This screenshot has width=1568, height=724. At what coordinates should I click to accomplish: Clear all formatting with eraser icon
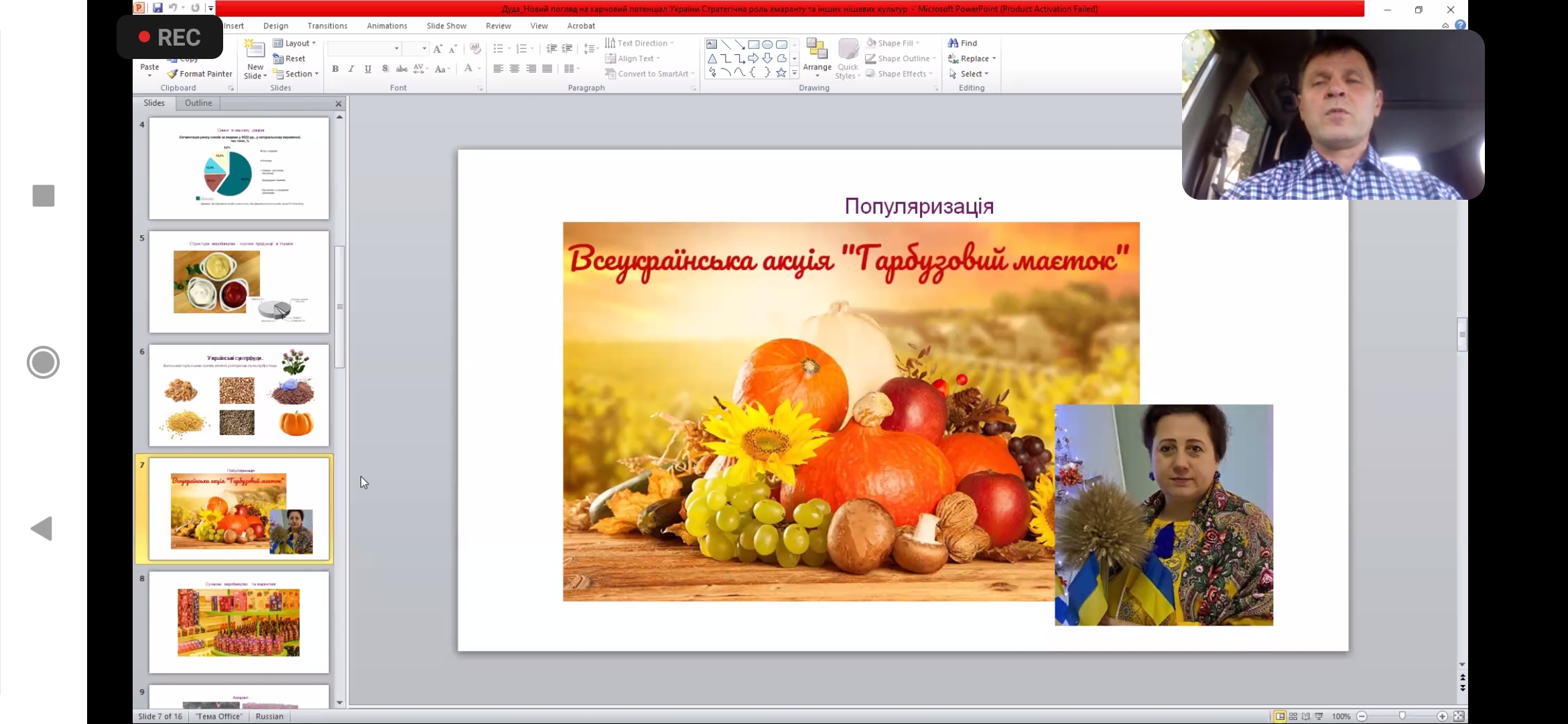[475, 48]
